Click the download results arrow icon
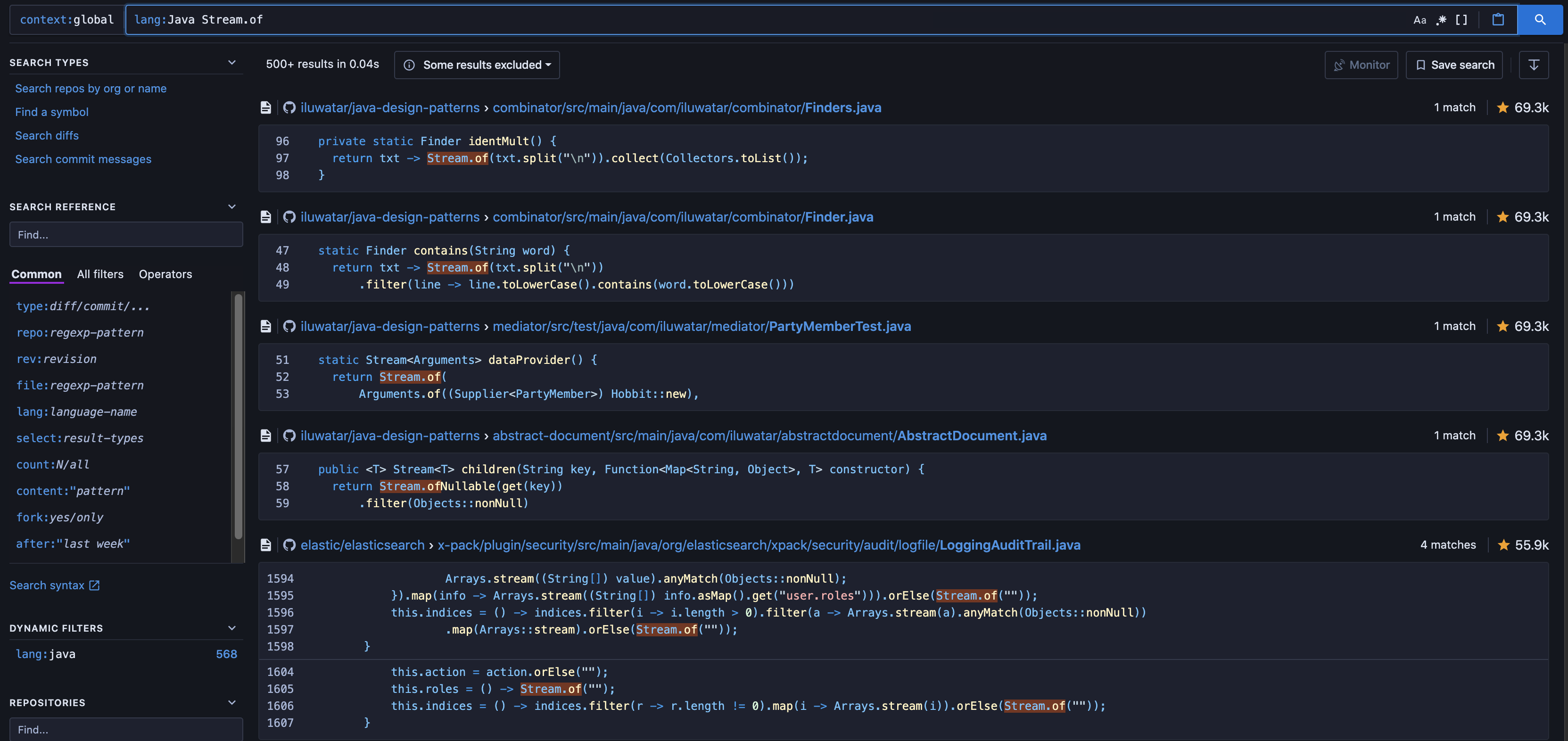Image resolution: width=1568 pixels, height=741 pixels. pos(1533,65)
